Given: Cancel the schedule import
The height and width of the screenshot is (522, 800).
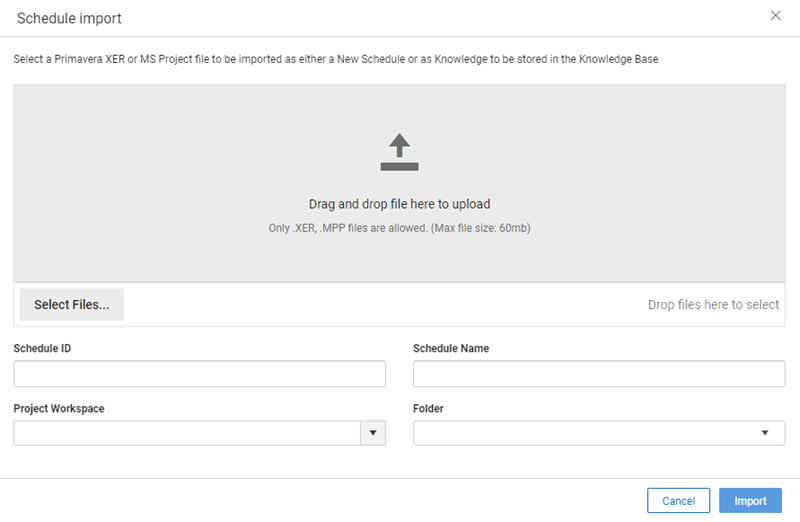Looking at the screenshot, I should tap(678, 501).
